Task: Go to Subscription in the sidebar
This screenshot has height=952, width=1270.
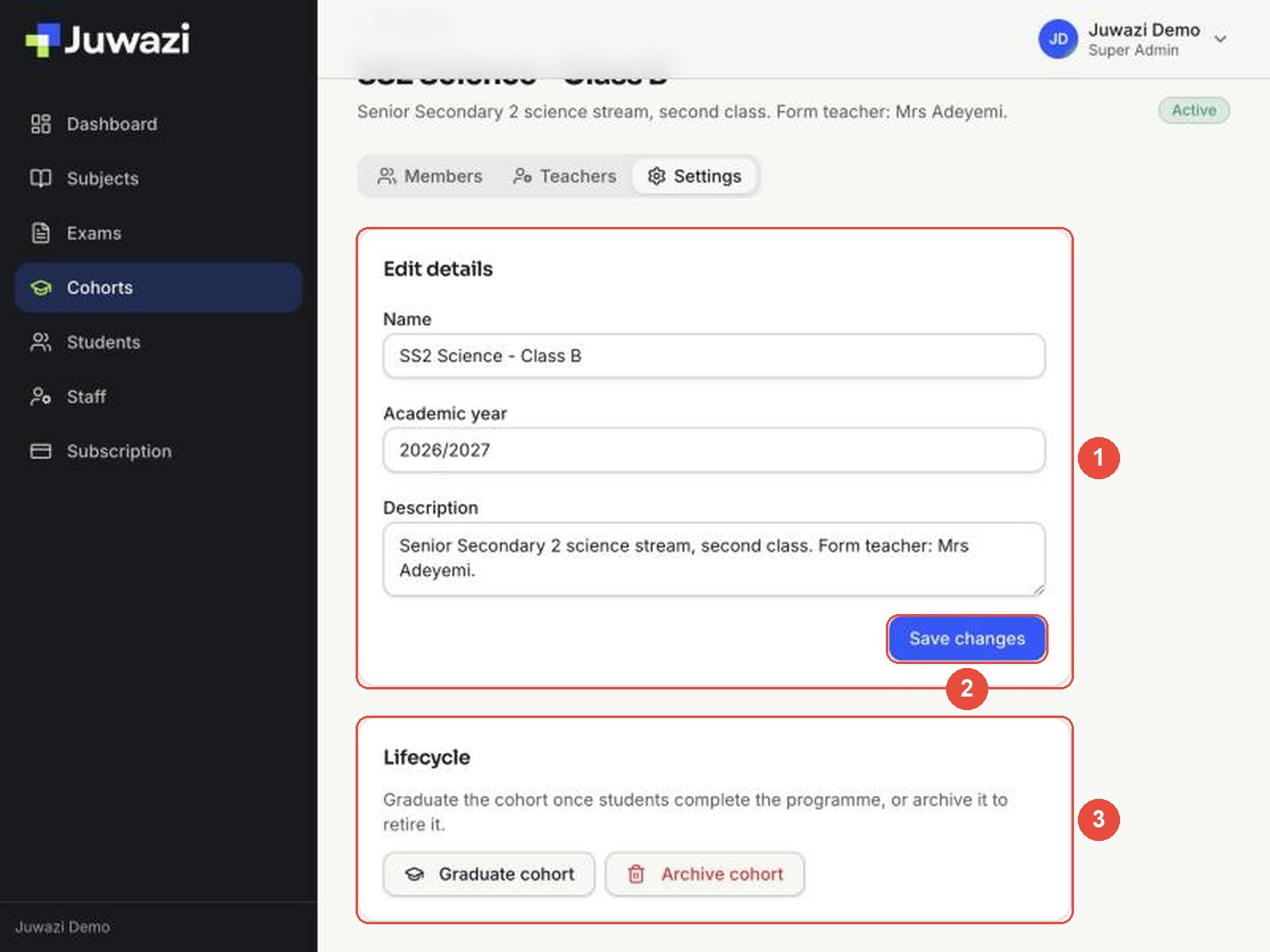Action: point(158,451)
